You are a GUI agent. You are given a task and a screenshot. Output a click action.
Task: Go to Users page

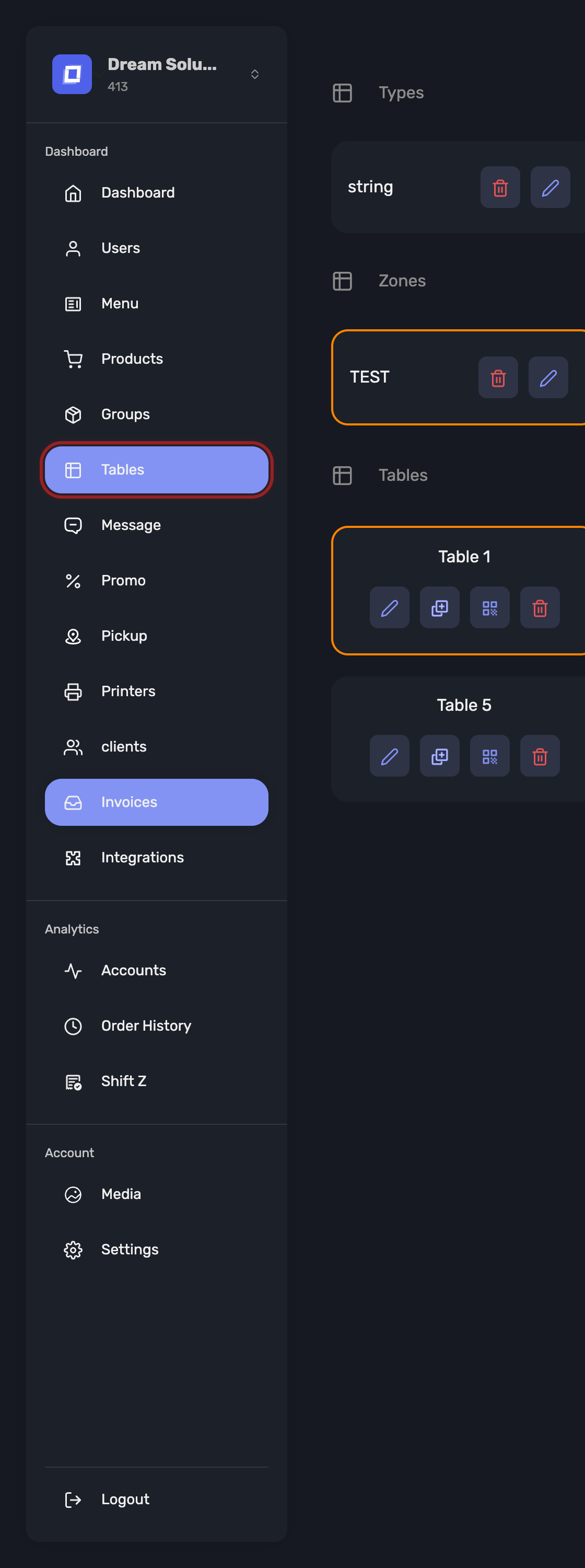pyautogui.click(x=156, y=248)
